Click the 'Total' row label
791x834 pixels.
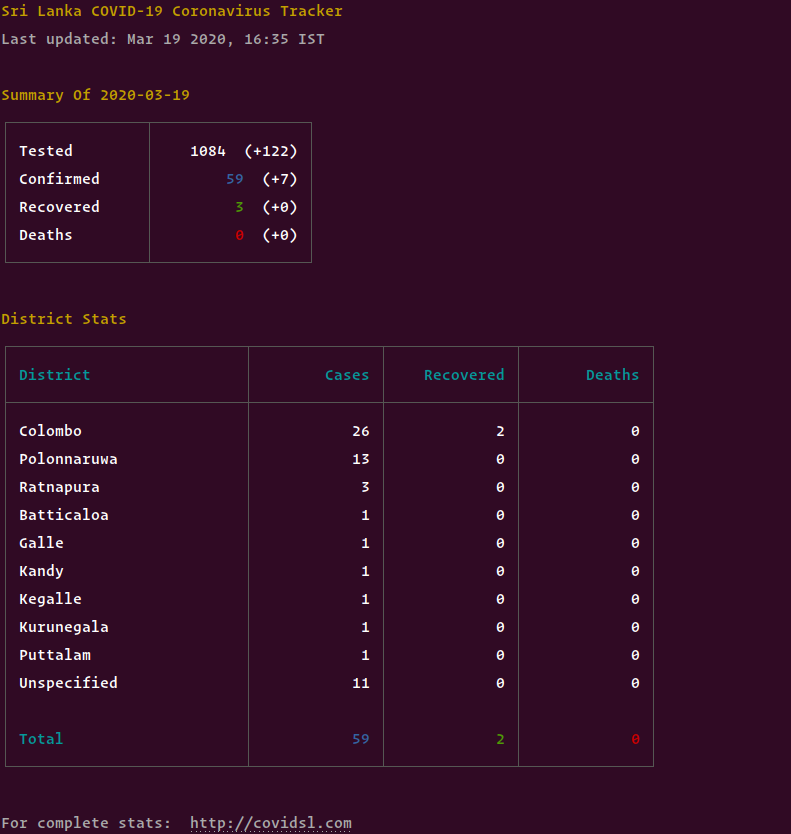pyautogui.click(x=41, y=739)
